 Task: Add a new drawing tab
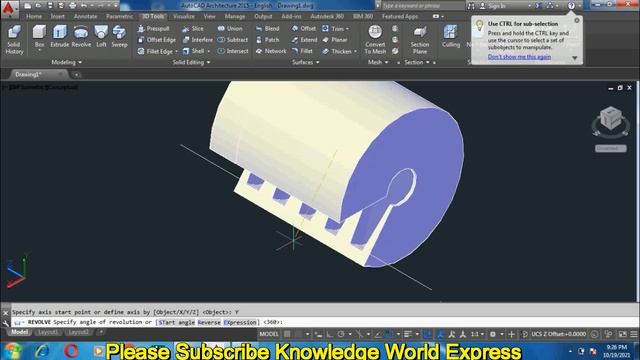click(76, 75)
